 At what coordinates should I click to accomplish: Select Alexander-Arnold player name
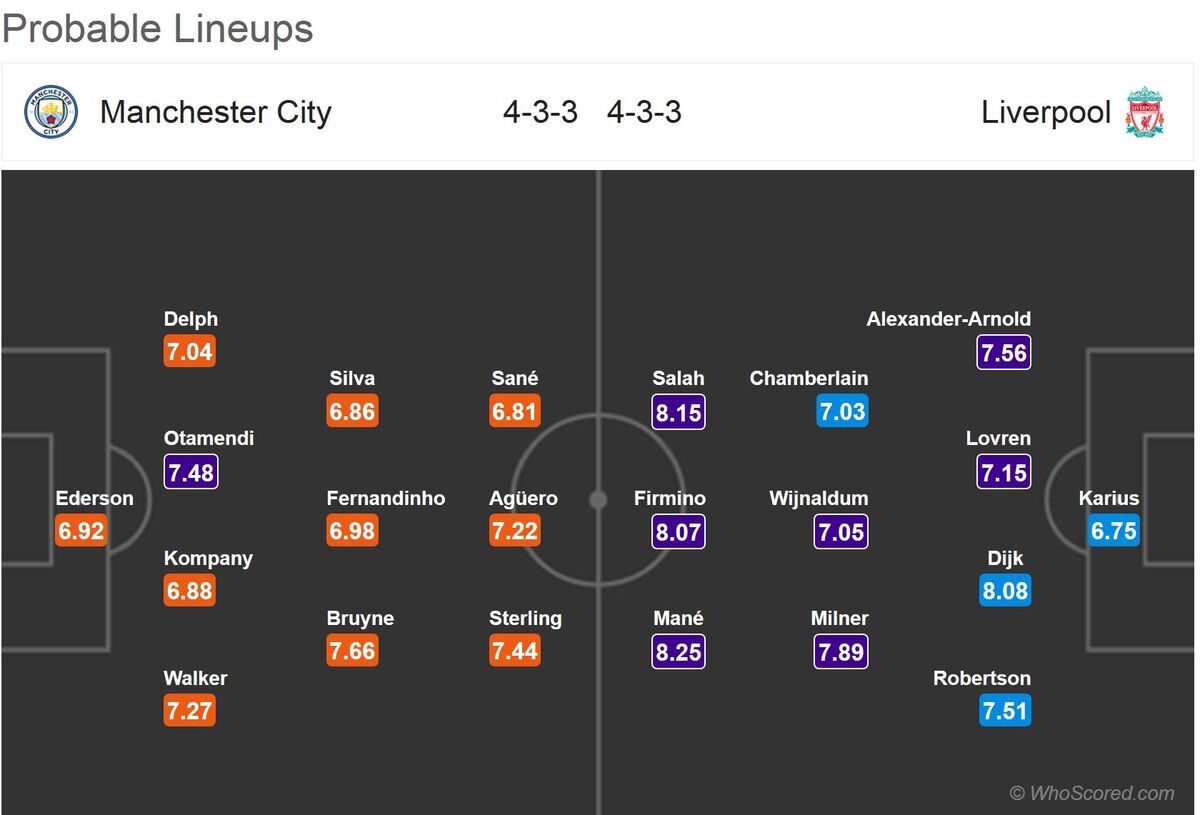pos(949,319)
